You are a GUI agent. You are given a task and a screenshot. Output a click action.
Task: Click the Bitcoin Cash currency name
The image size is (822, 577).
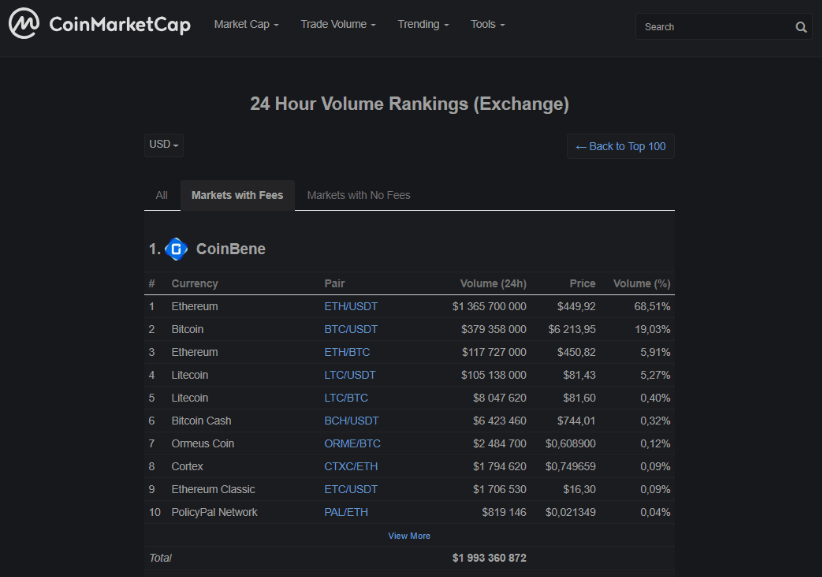point(201,421)
